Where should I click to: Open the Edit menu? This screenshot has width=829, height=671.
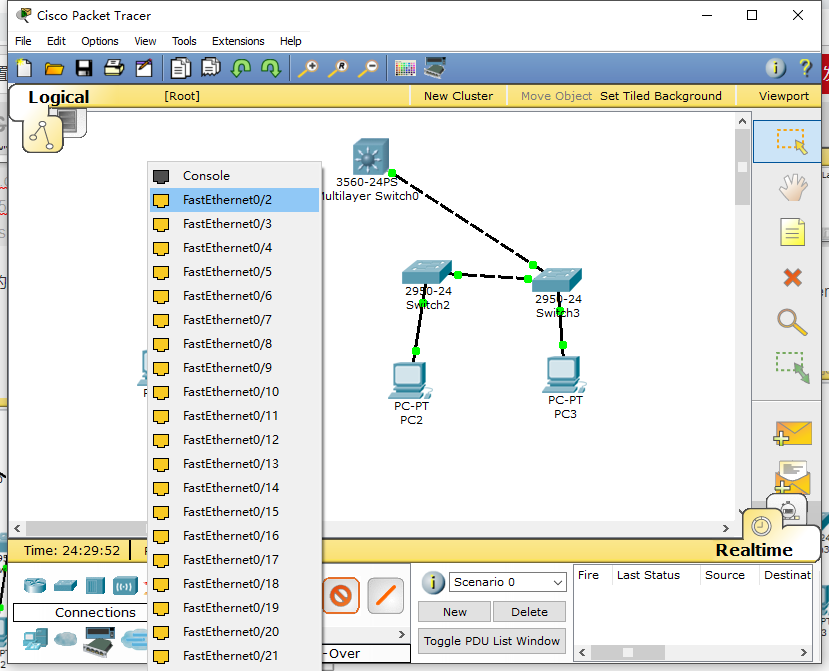(56, 41)
